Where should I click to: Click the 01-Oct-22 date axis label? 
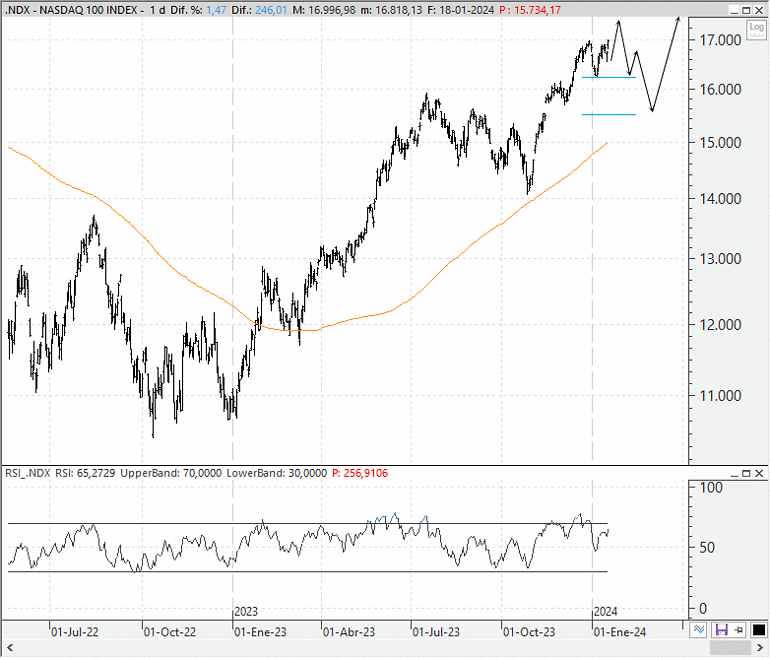click(x=169, y=632)
